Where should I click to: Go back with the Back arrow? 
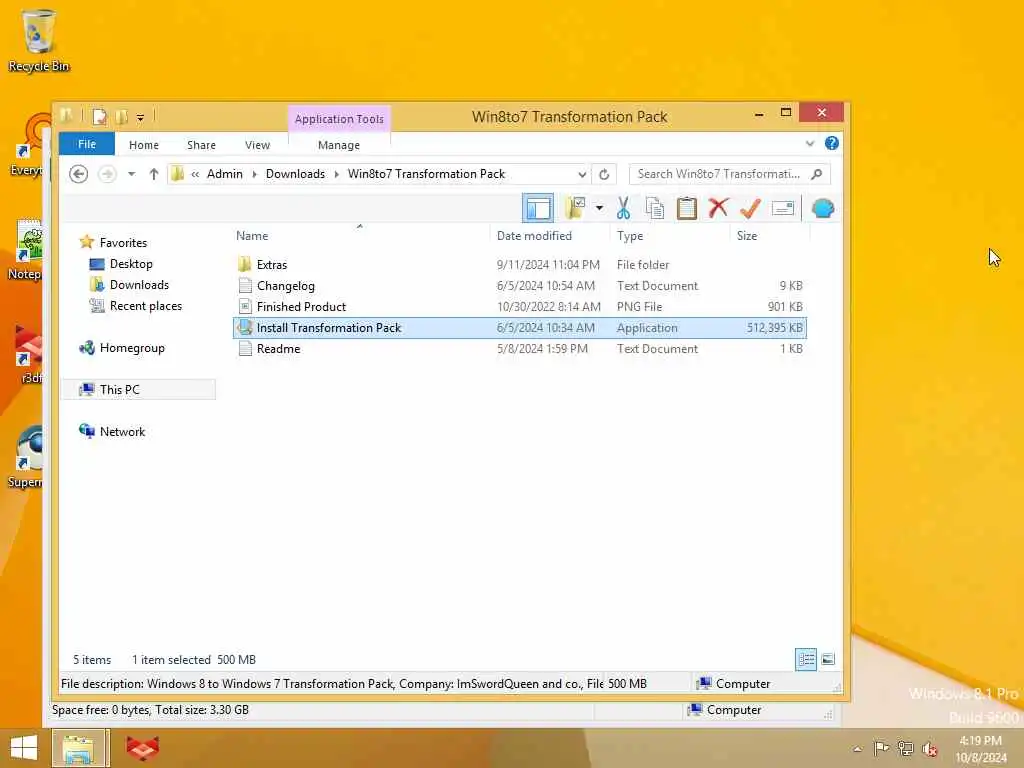click(78, 174)
